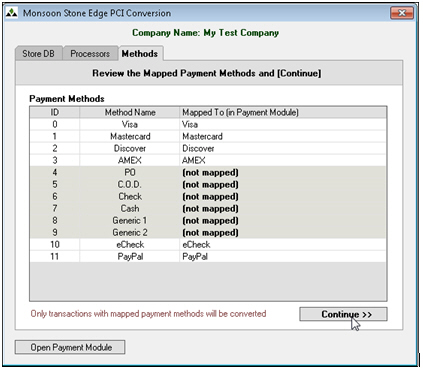Screen dimensions: 423x370
Task: Select the eCheck method name cell
Action: (x=130, y=244)
